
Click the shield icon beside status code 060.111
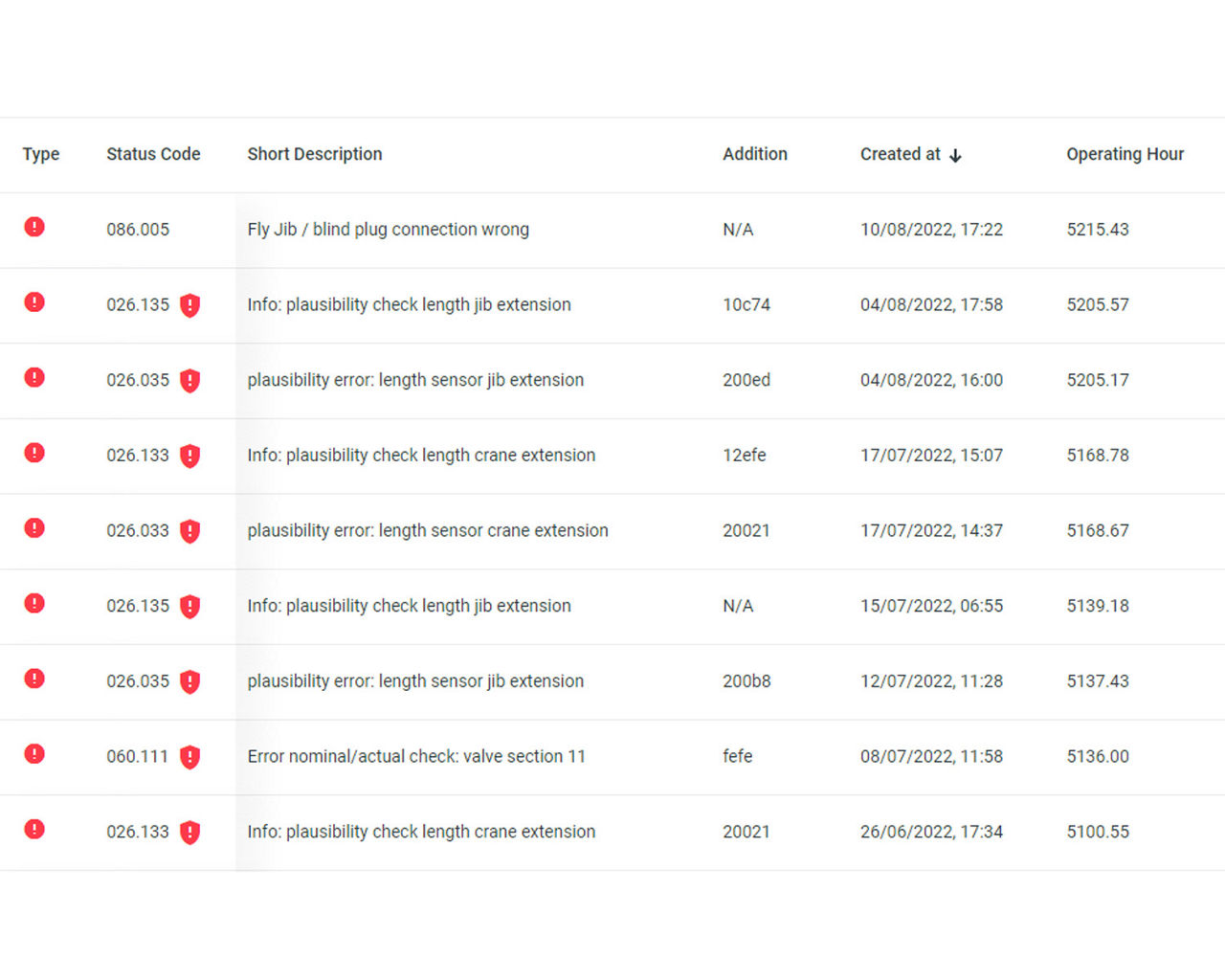click(x=190, y=757)
